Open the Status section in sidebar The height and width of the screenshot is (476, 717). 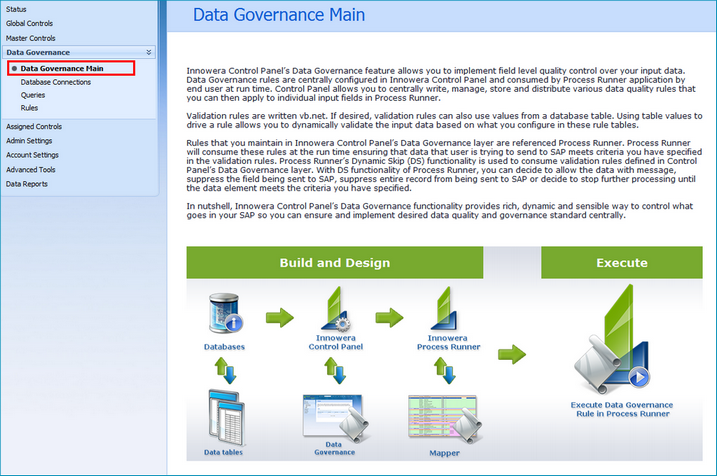point(16,9)
